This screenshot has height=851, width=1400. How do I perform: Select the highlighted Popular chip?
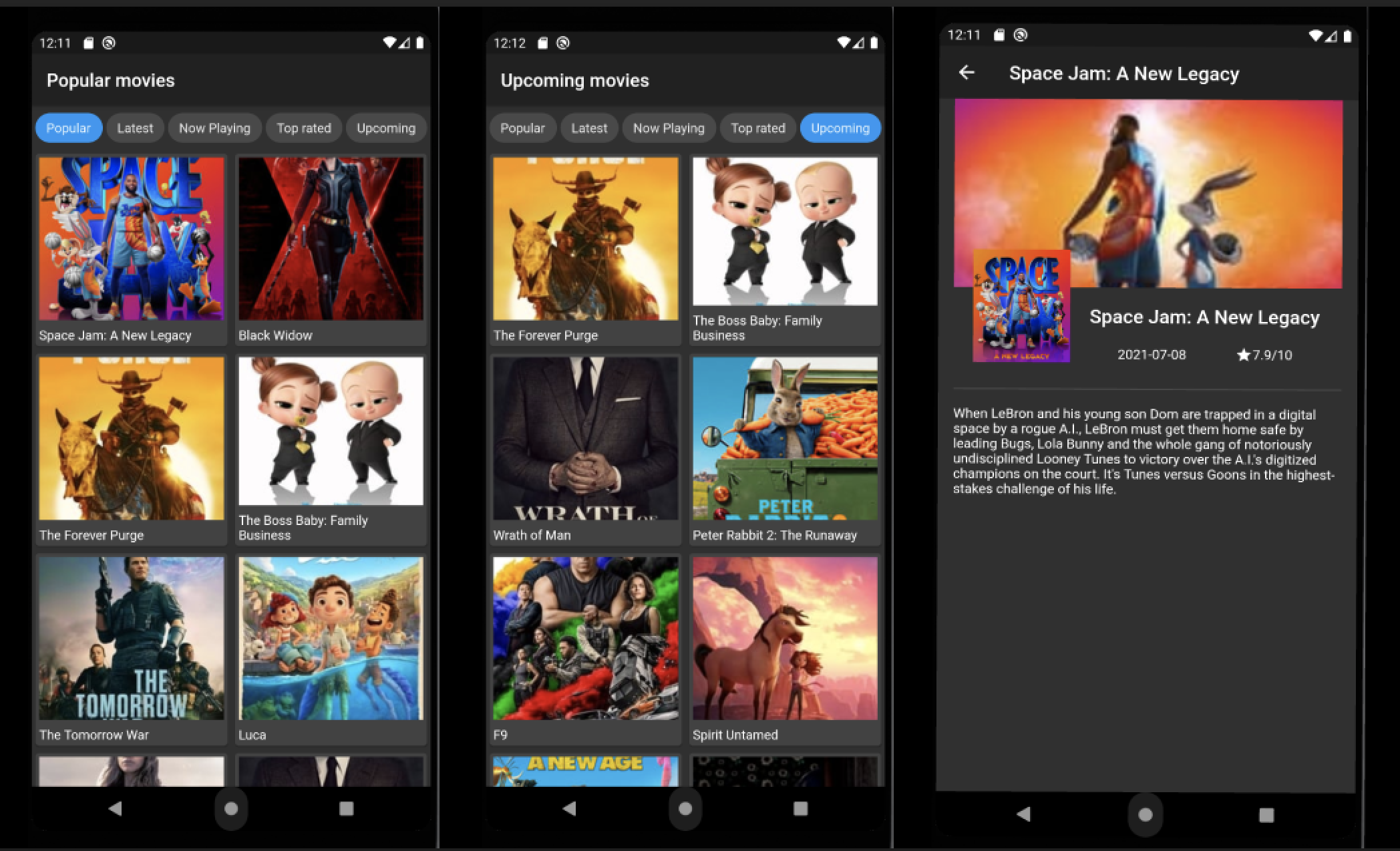(x=68, y=128)
